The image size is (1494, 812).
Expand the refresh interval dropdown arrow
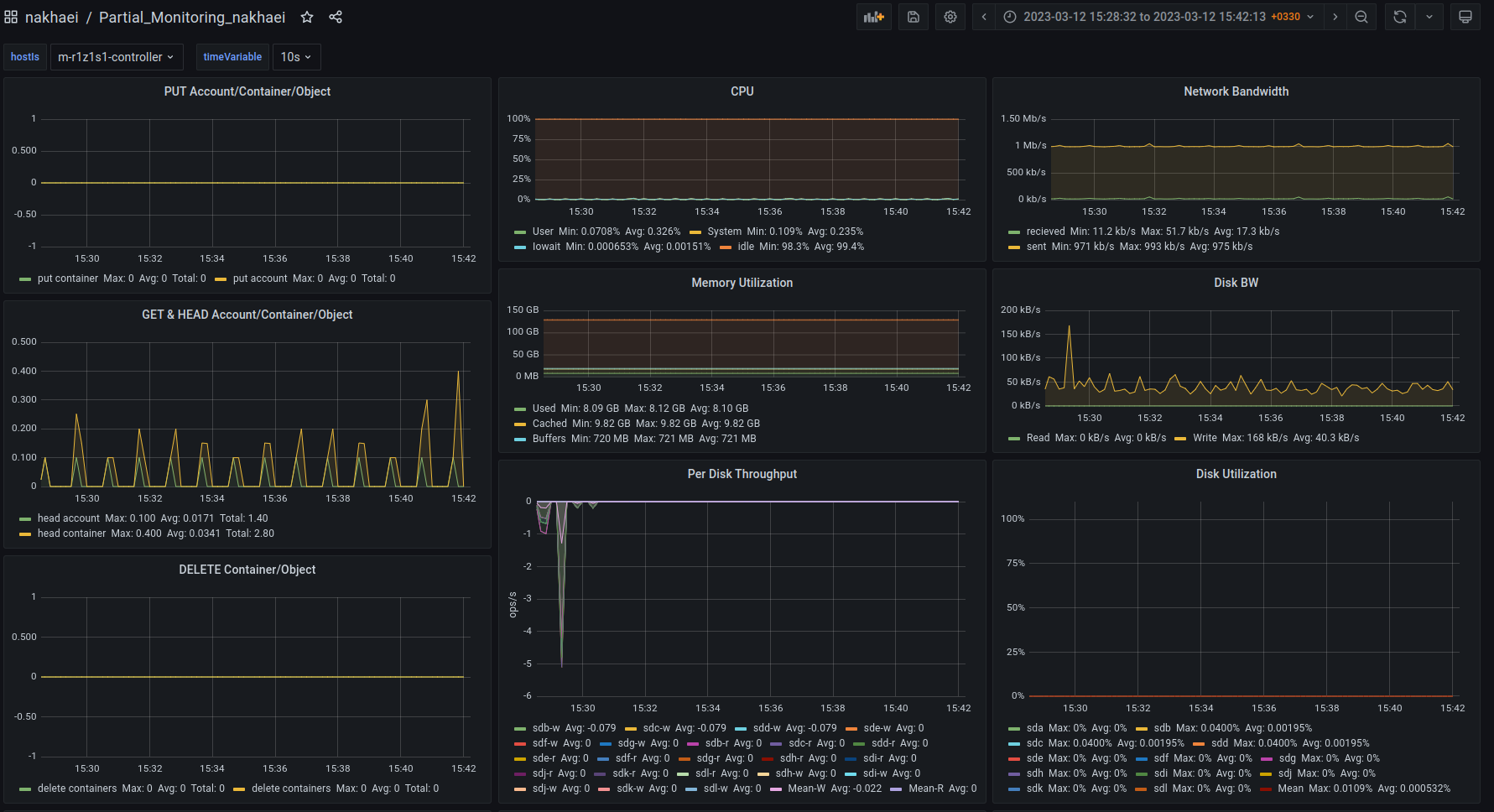tap(1429, 17)
